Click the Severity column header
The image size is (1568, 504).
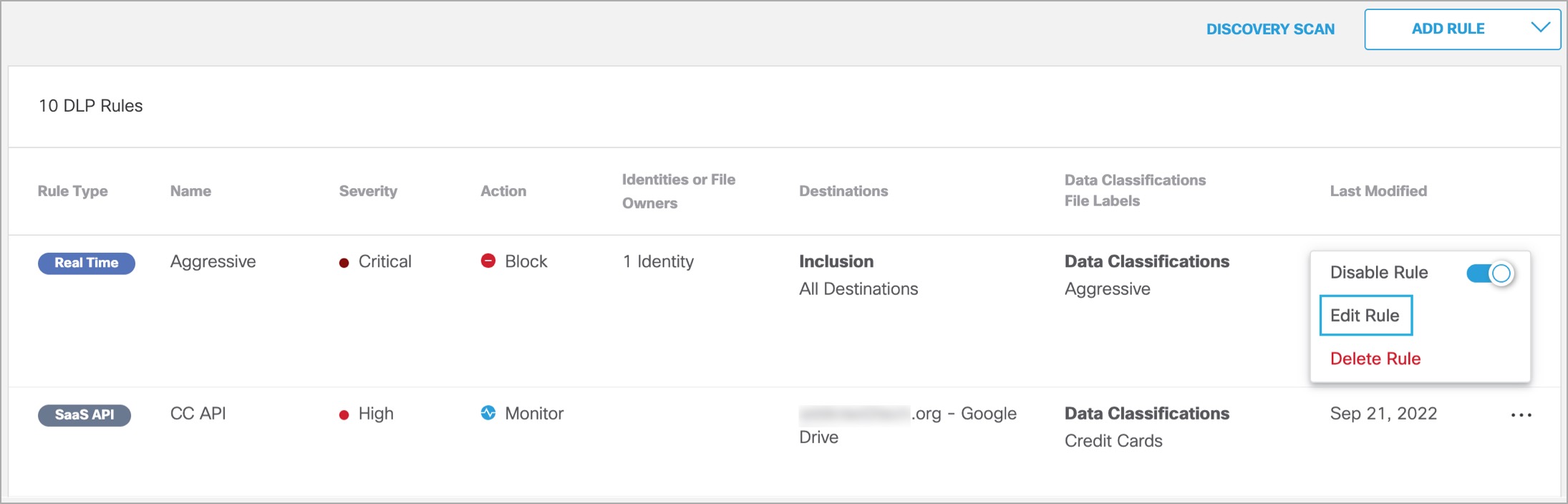click(x=368, y=191)
